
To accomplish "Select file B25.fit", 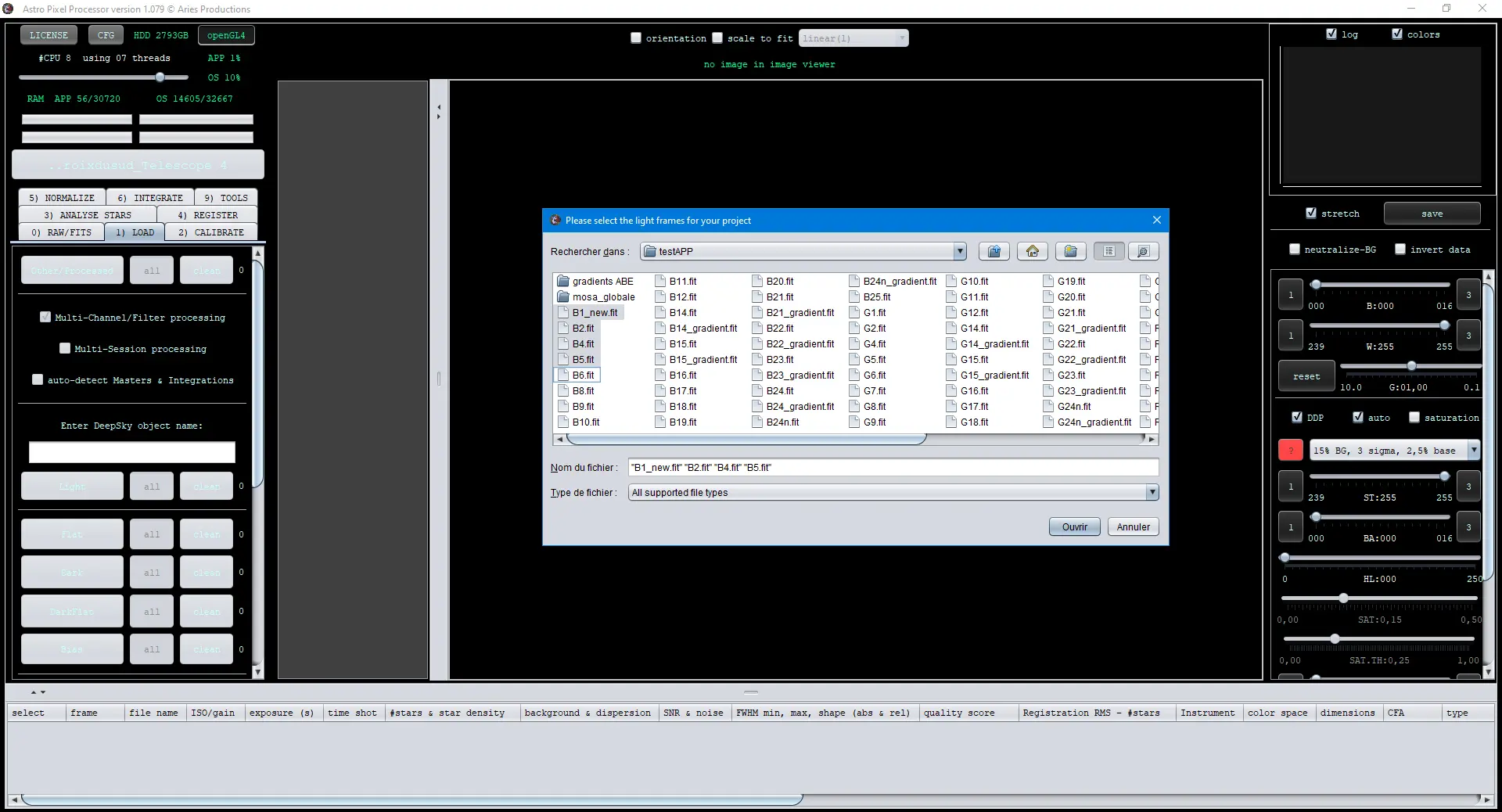I will (x=870, y=297).
